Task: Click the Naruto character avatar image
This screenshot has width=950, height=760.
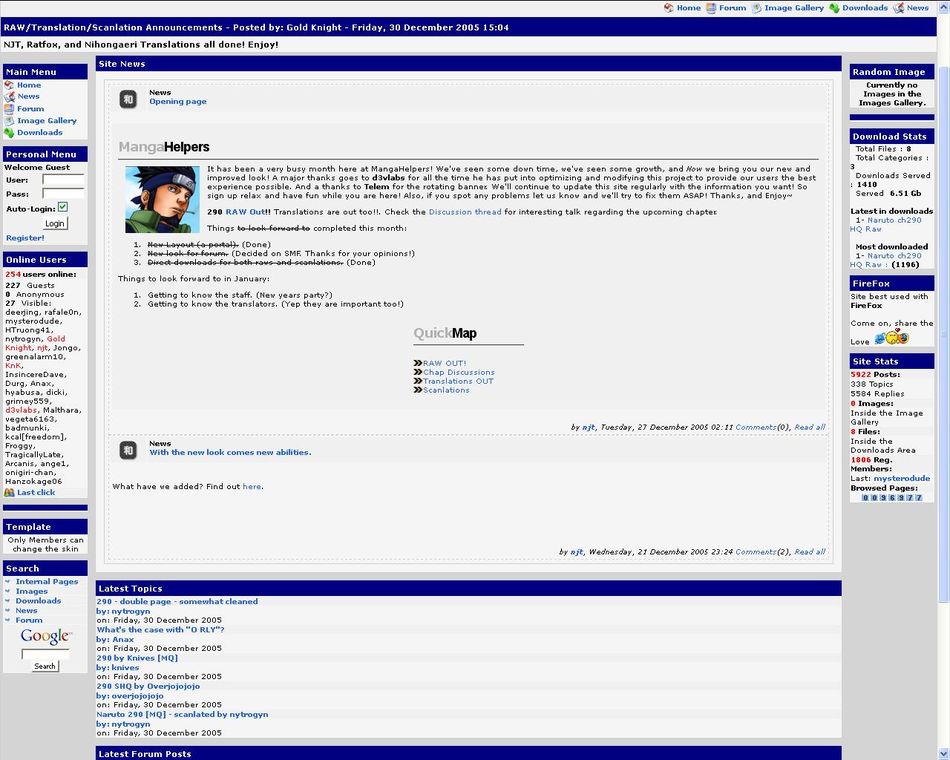Action: pyautogui.click(x=162, y=199)
